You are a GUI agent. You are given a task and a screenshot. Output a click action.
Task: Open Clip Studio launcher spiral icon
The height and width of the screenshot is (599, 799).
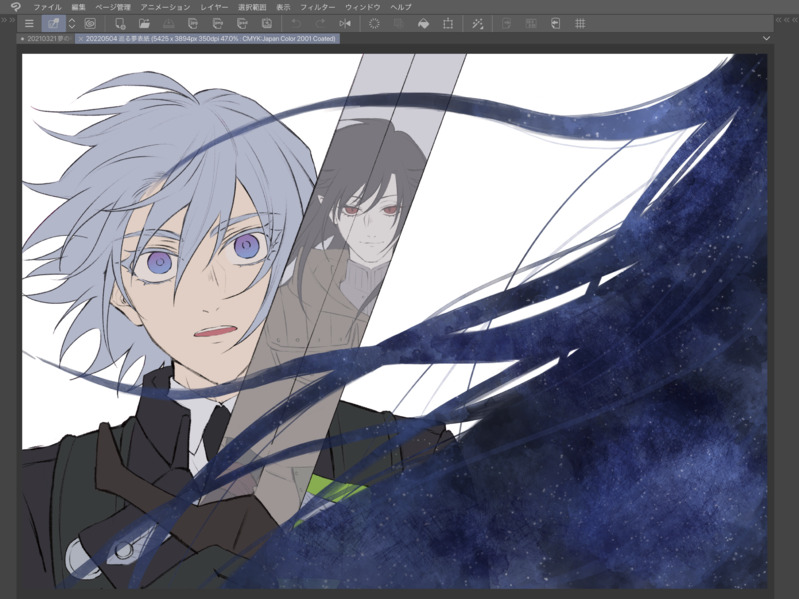tap(90, 23)
